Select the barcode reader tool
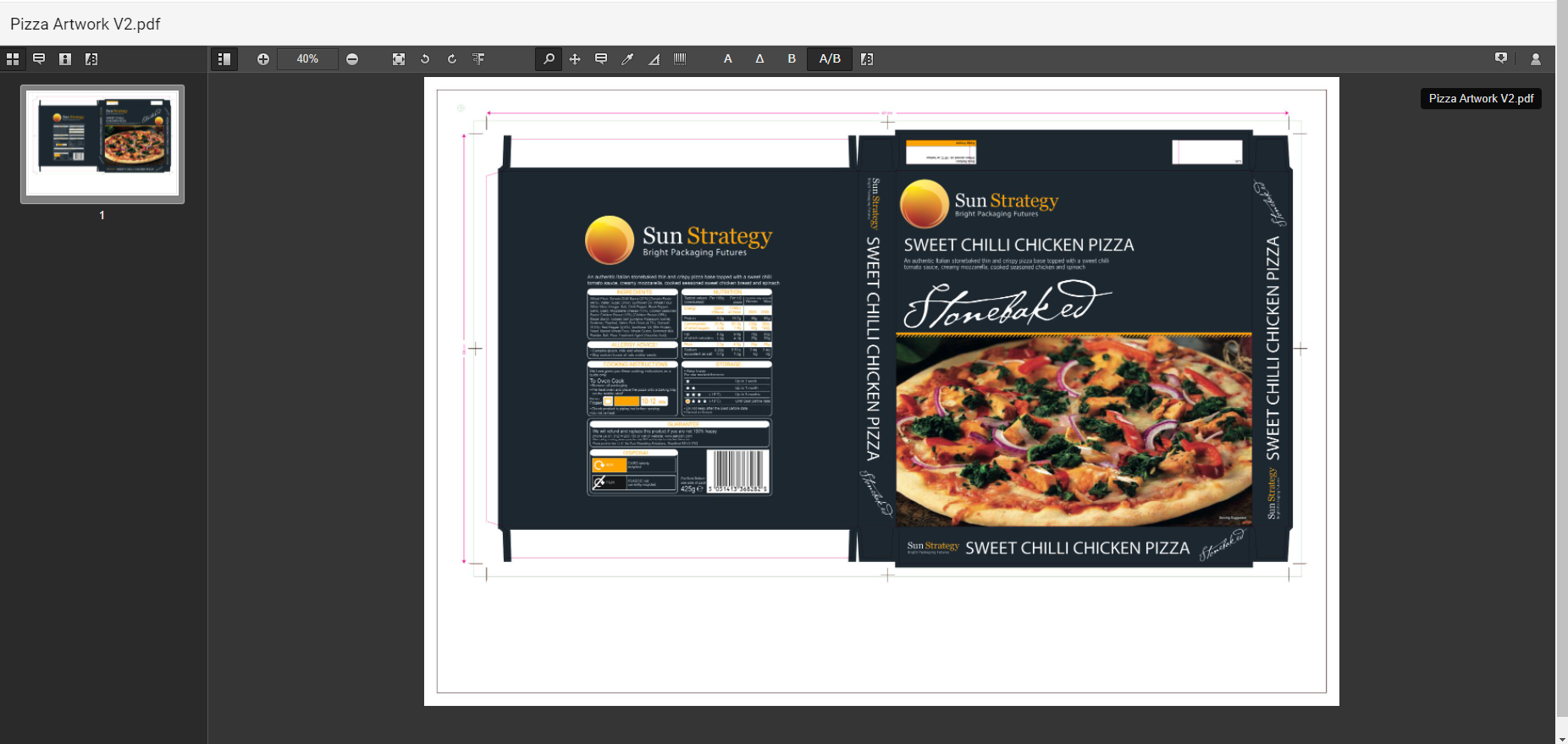The width and height of the screenshot is (1568, 744). tap(680, 59)
